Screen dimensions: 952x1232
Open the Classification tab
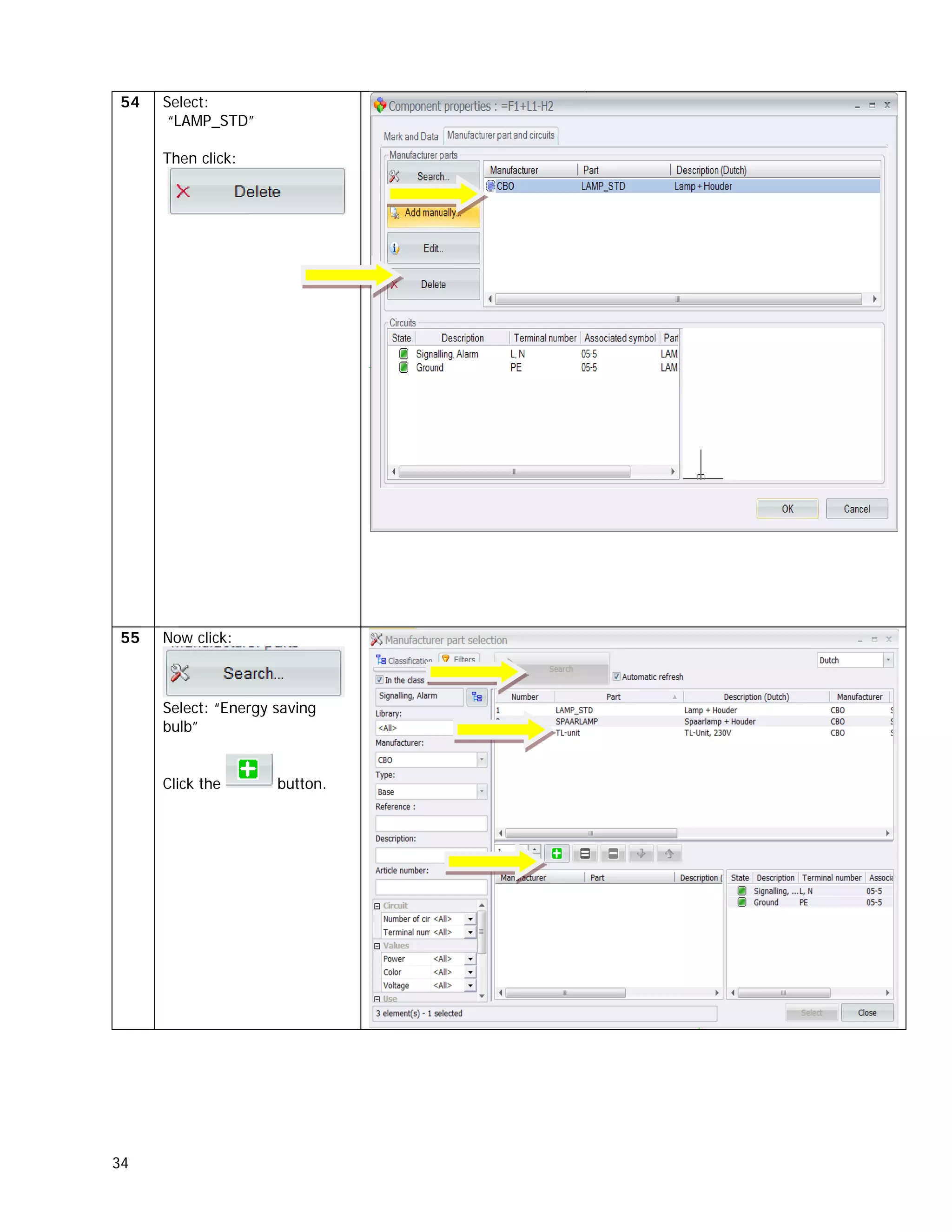click(404, 660)
